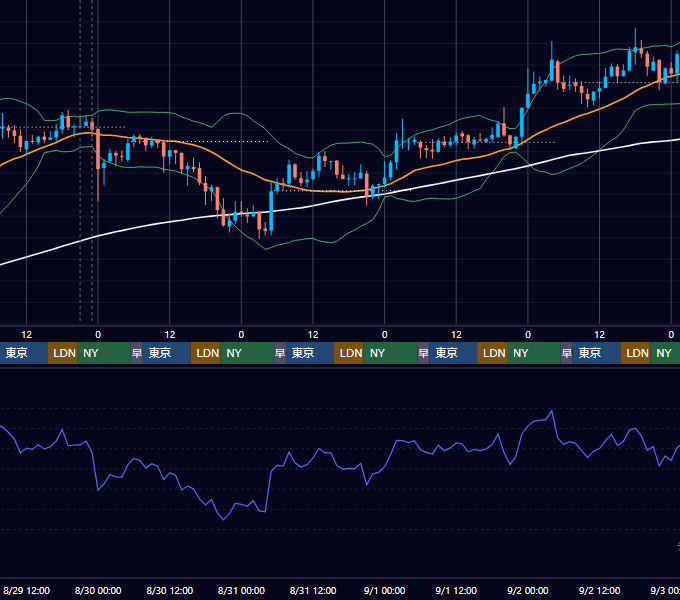
Task: Click the 8/30 12:00 date label
Action: click(170, 590)
